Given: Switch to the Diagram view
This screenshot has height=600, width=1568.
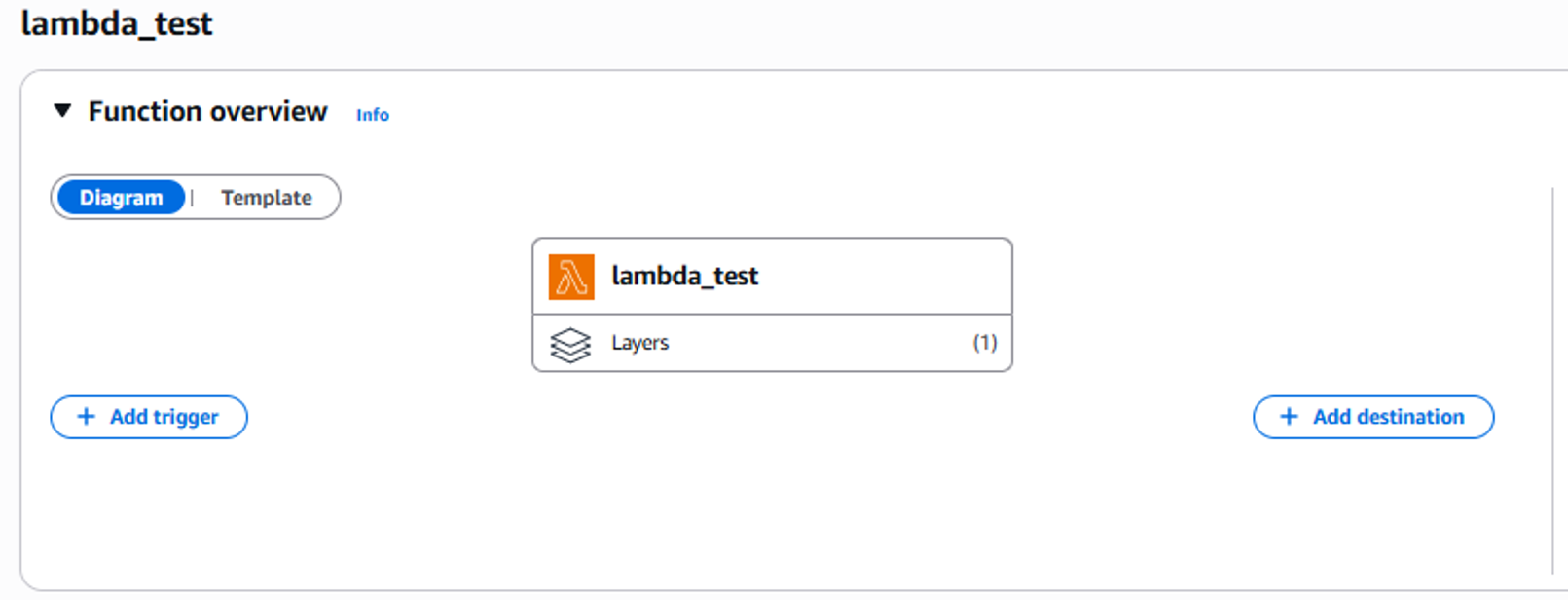Looking at the screenshot, I should point(121,198).
